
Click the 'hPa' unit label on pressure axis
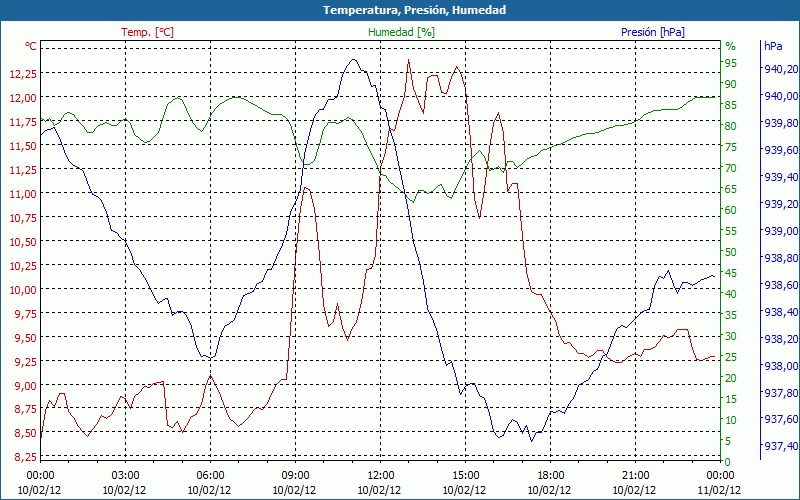click(773, 46)
